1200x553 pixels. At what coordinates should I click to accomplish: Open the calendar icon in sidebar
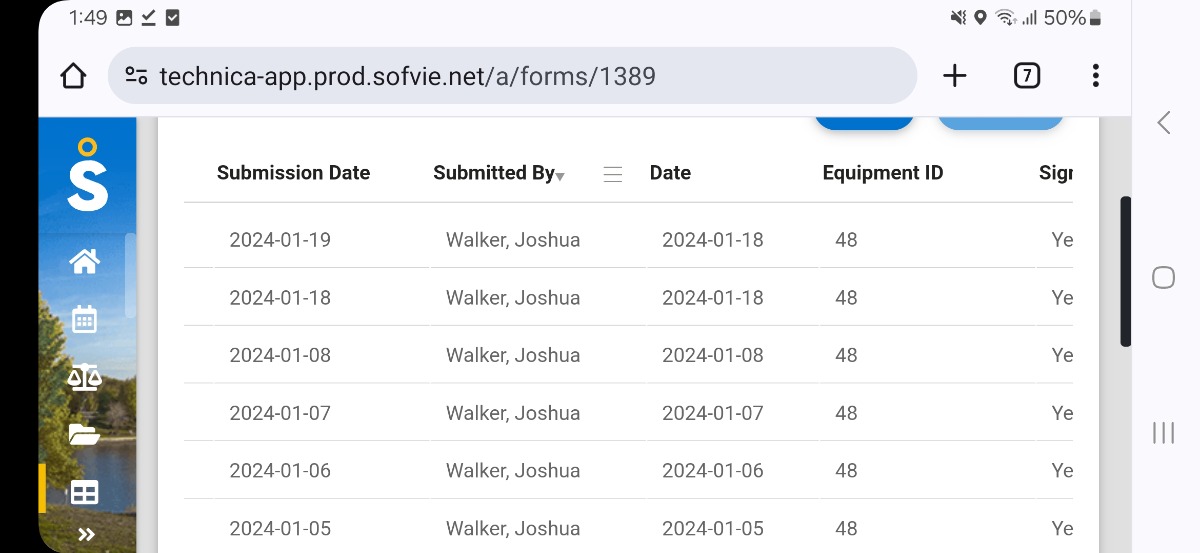pos(85,319)
